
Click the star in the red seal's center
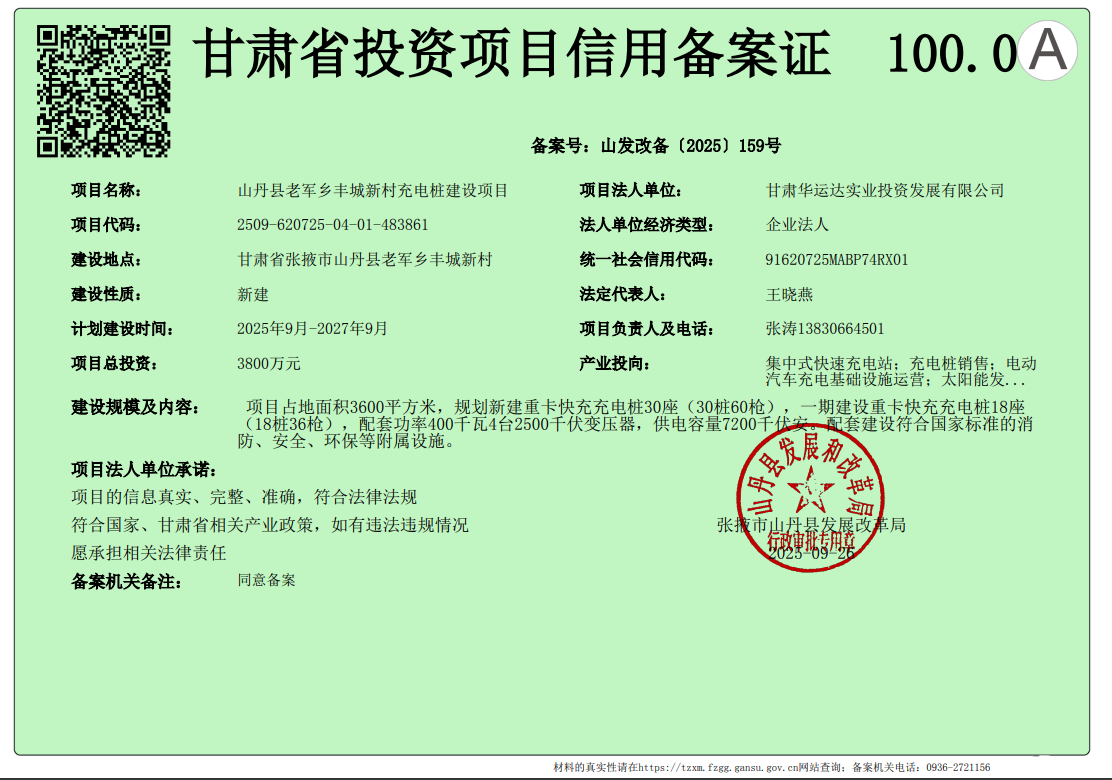tap(810, 491)
